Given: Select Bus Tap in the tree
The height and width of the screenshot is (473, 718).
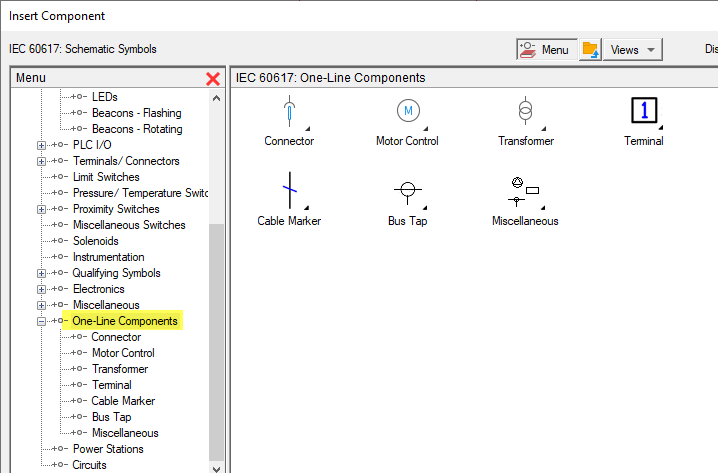Looking at the screenshot, I should 111,417.
